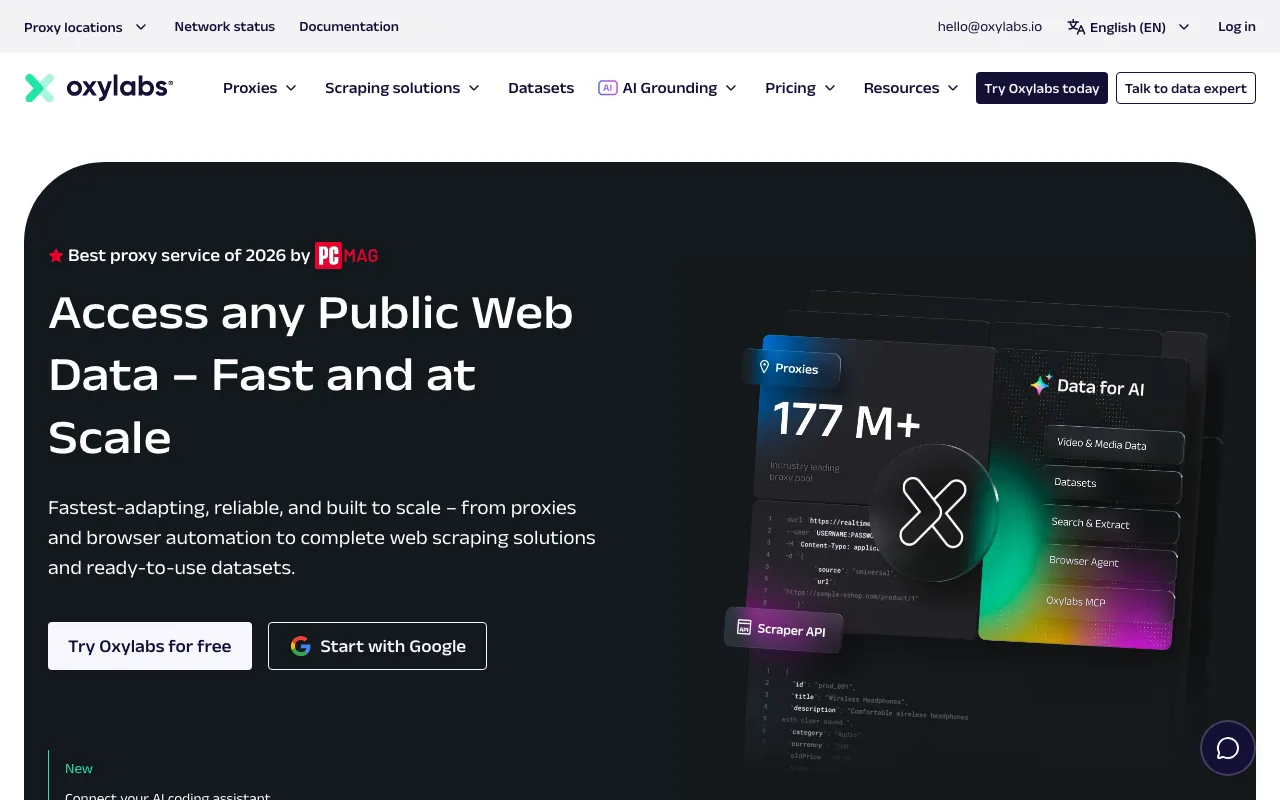This screenshot has height=800, width=1280.
Task: Click the 177 M+ proxy pool figure
Action: 846,420
